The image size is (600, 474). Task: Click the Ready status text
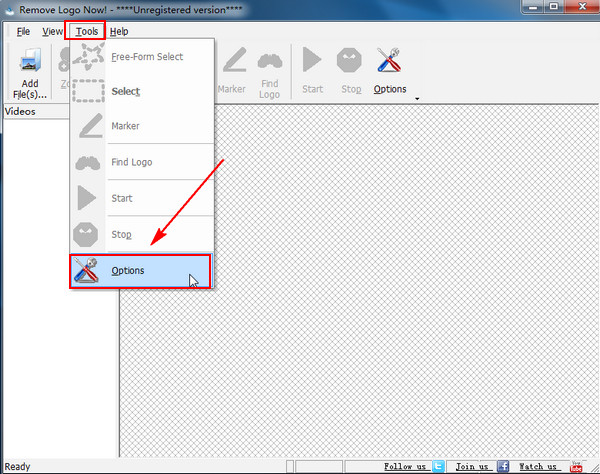(x=17, y=467)
